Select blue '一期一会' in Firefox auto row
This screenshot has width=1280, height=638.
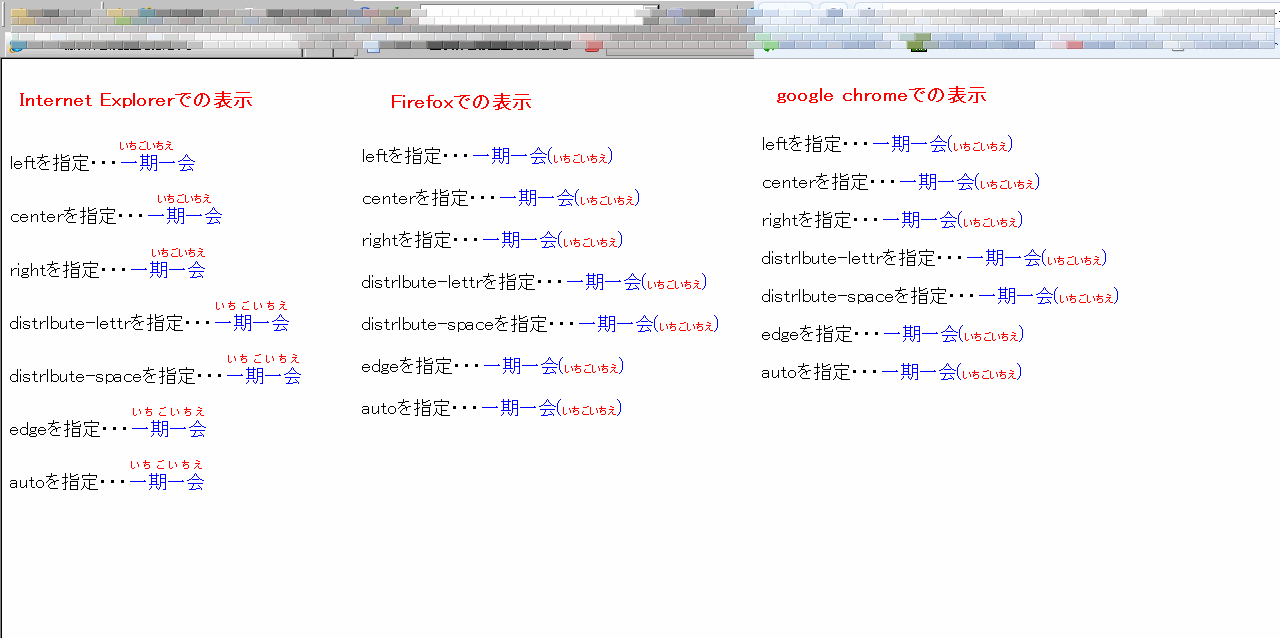click(519, 408)
